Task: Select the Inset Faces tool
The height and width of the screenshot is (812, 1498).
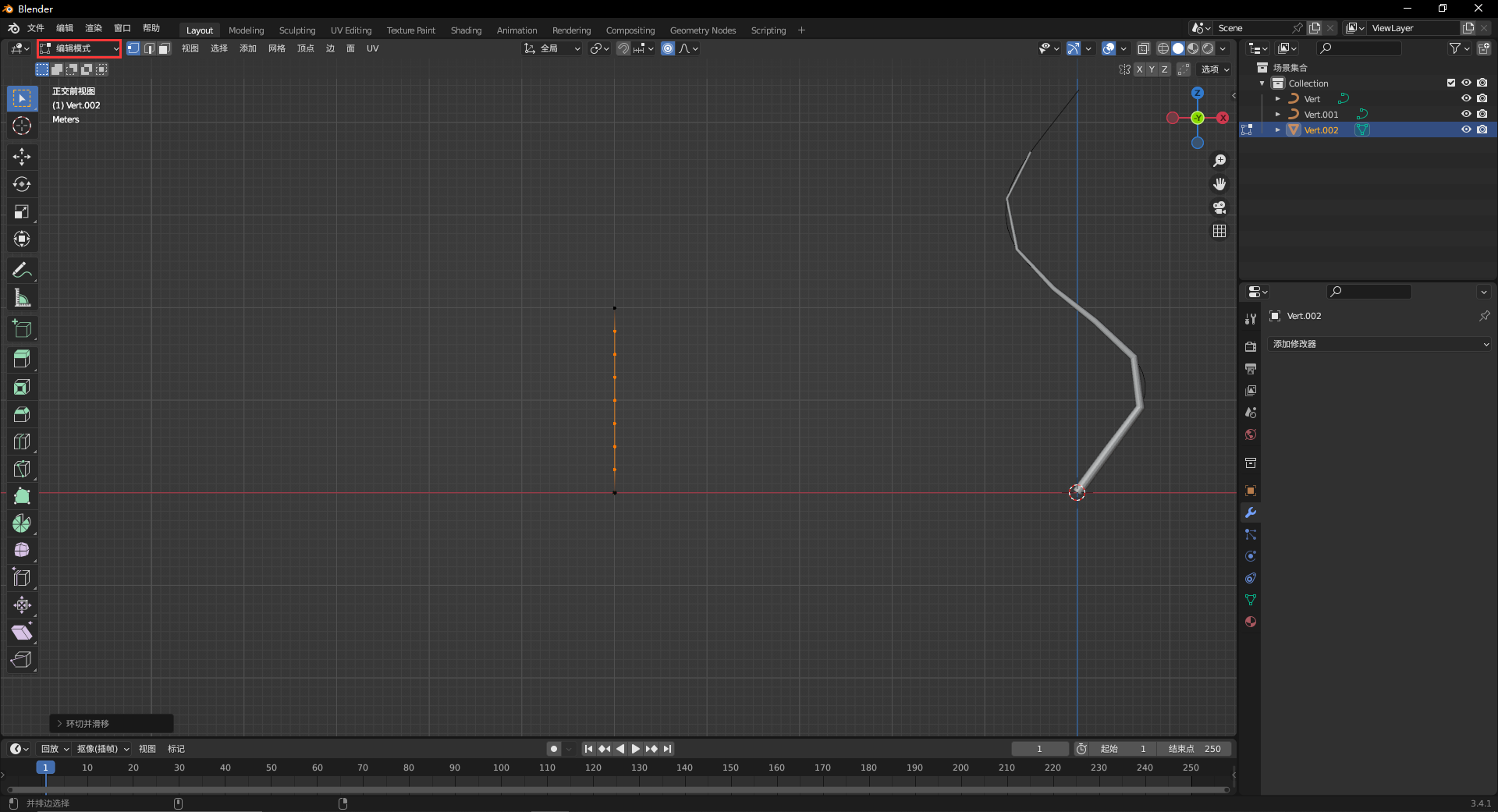Action: [x=22, y=387]
